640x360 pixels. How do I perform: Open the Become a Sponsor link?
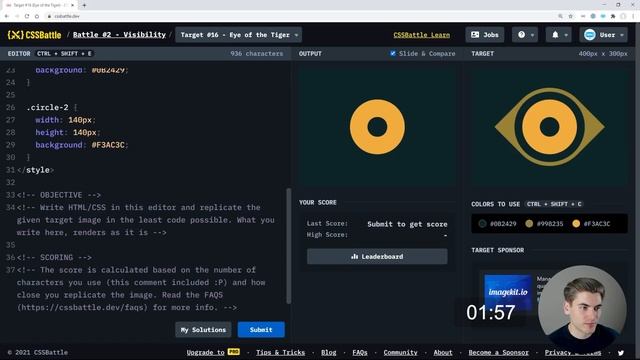tap(498, 352)
